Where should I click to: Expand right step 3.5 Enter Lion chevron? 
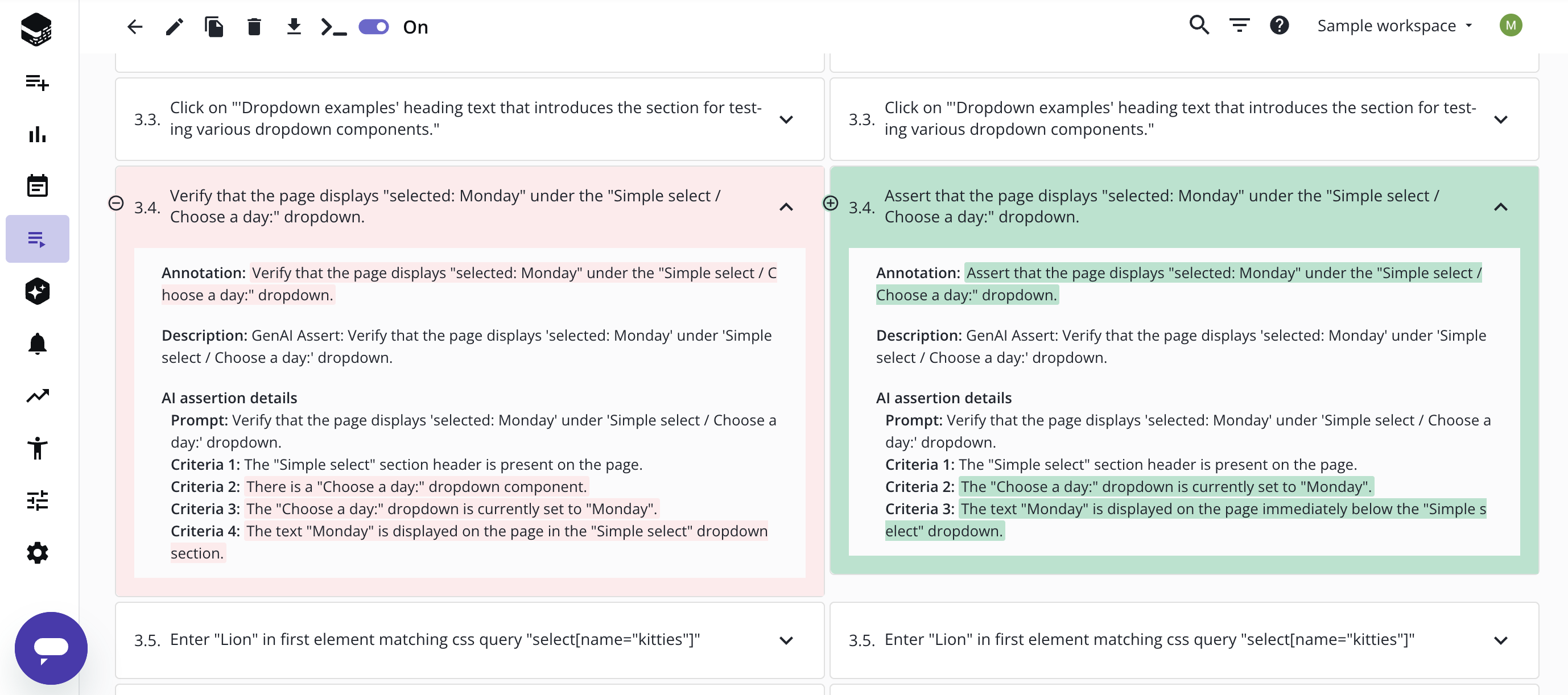coord(1501,640)
